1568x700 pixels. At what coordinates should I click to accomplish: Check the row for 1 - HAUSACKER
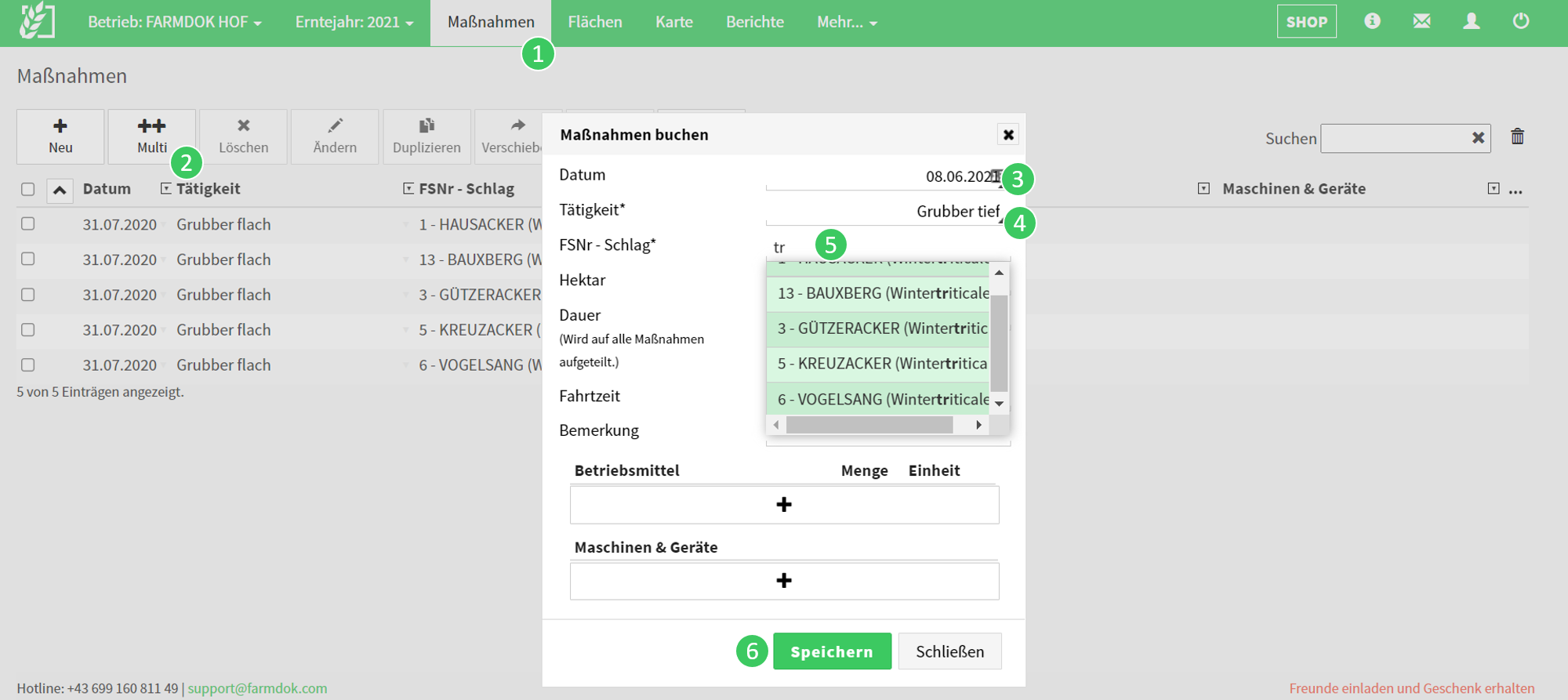click(28, 224)
